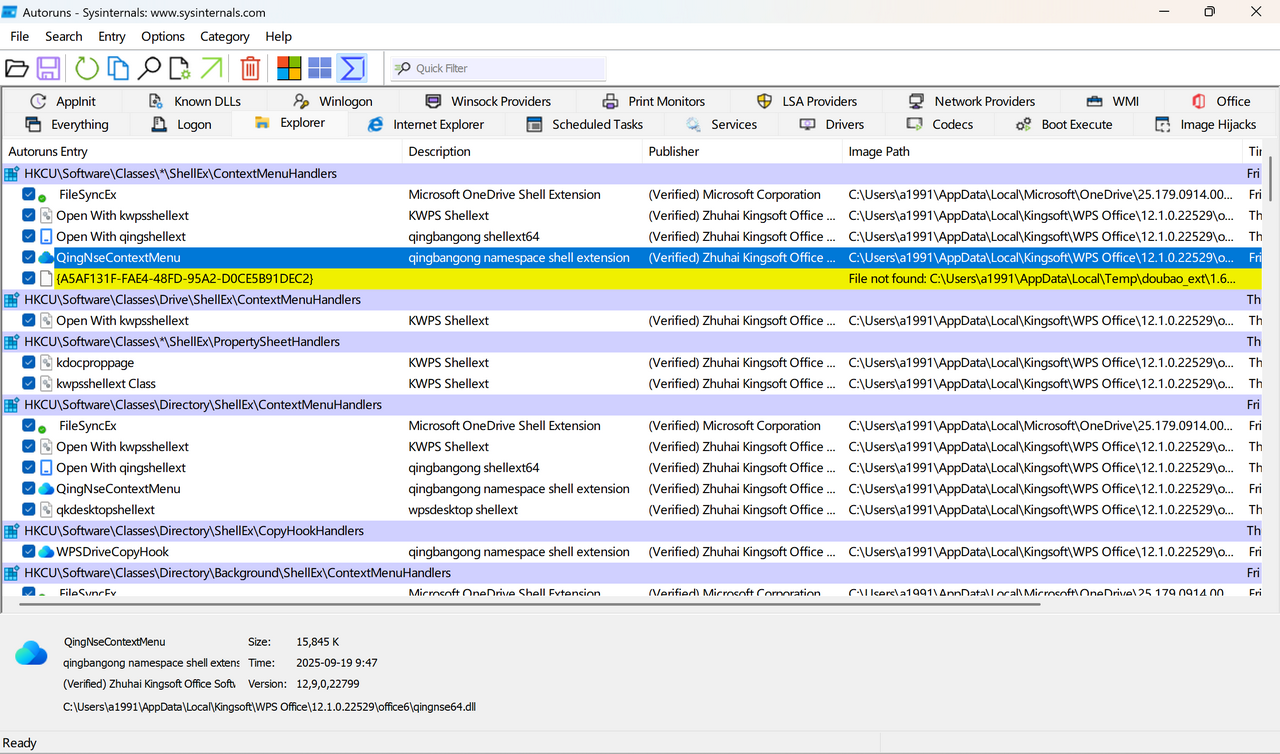Click the Copy toolbar icon
1280x754 pixels.
(x=118, y=68)
